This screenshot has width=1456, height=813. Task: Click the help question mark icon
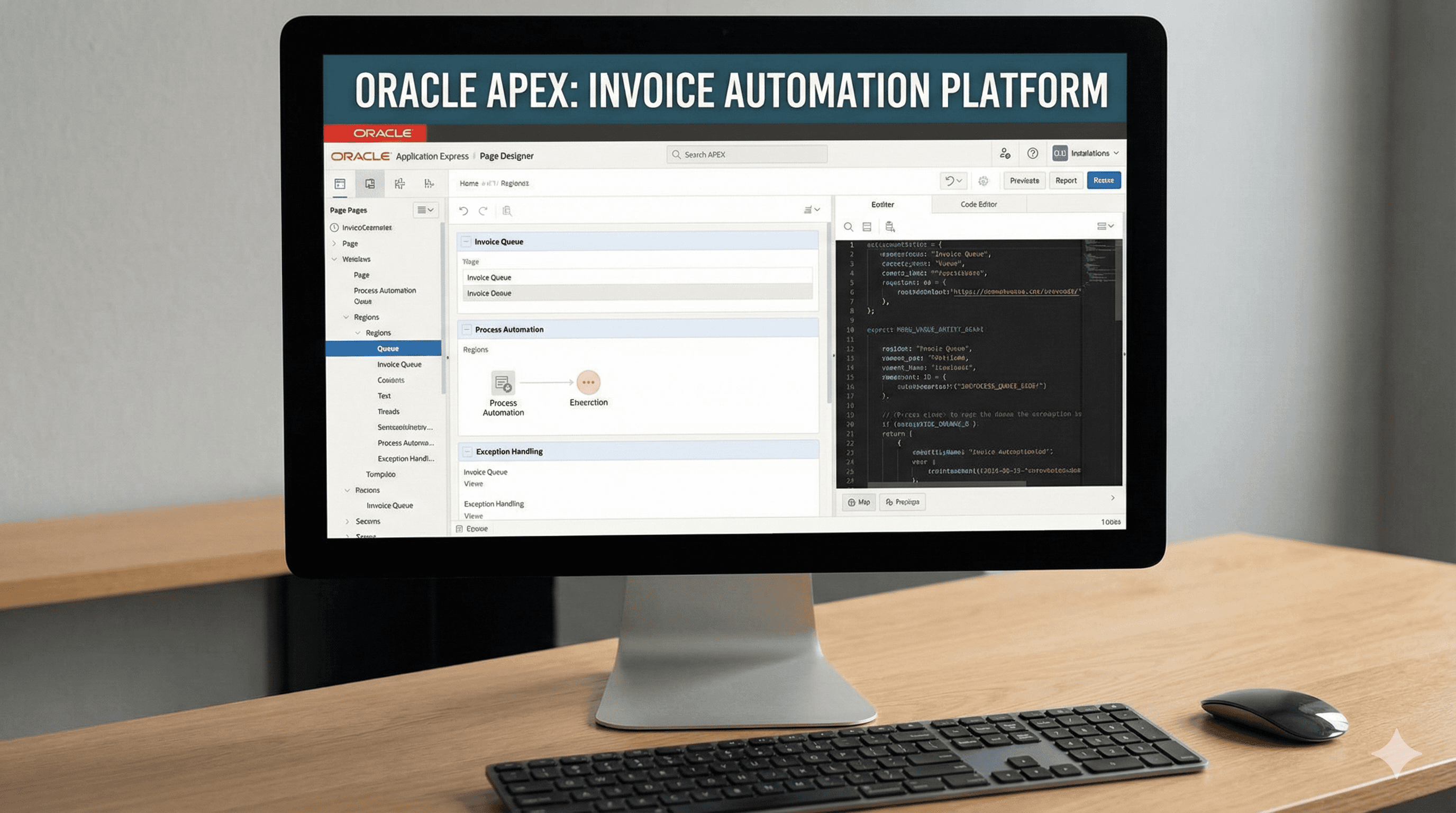(x=1032, y=153)
